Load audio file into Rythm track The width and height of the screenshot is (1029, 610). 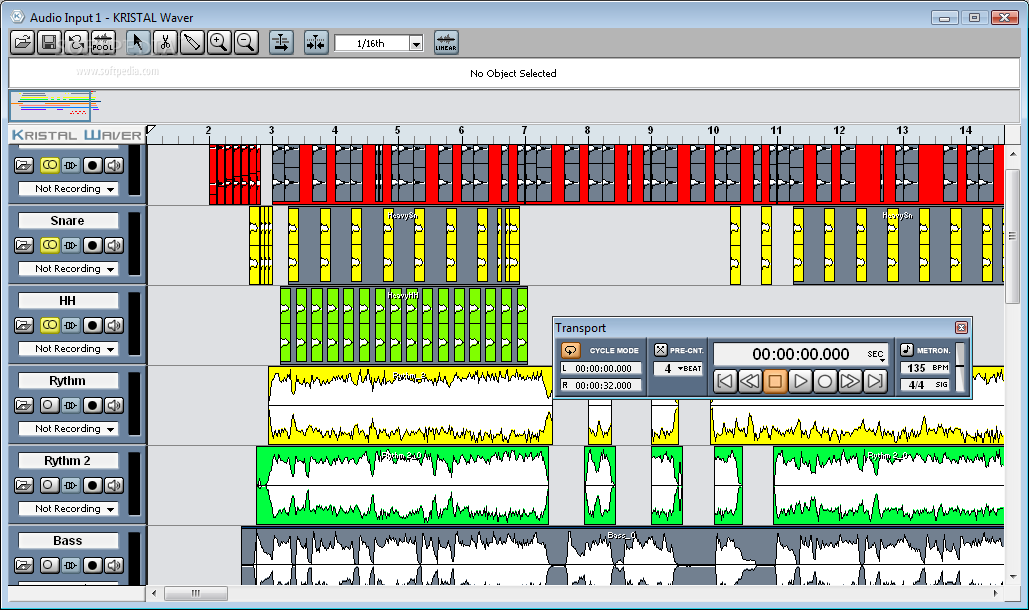point(24,405)
